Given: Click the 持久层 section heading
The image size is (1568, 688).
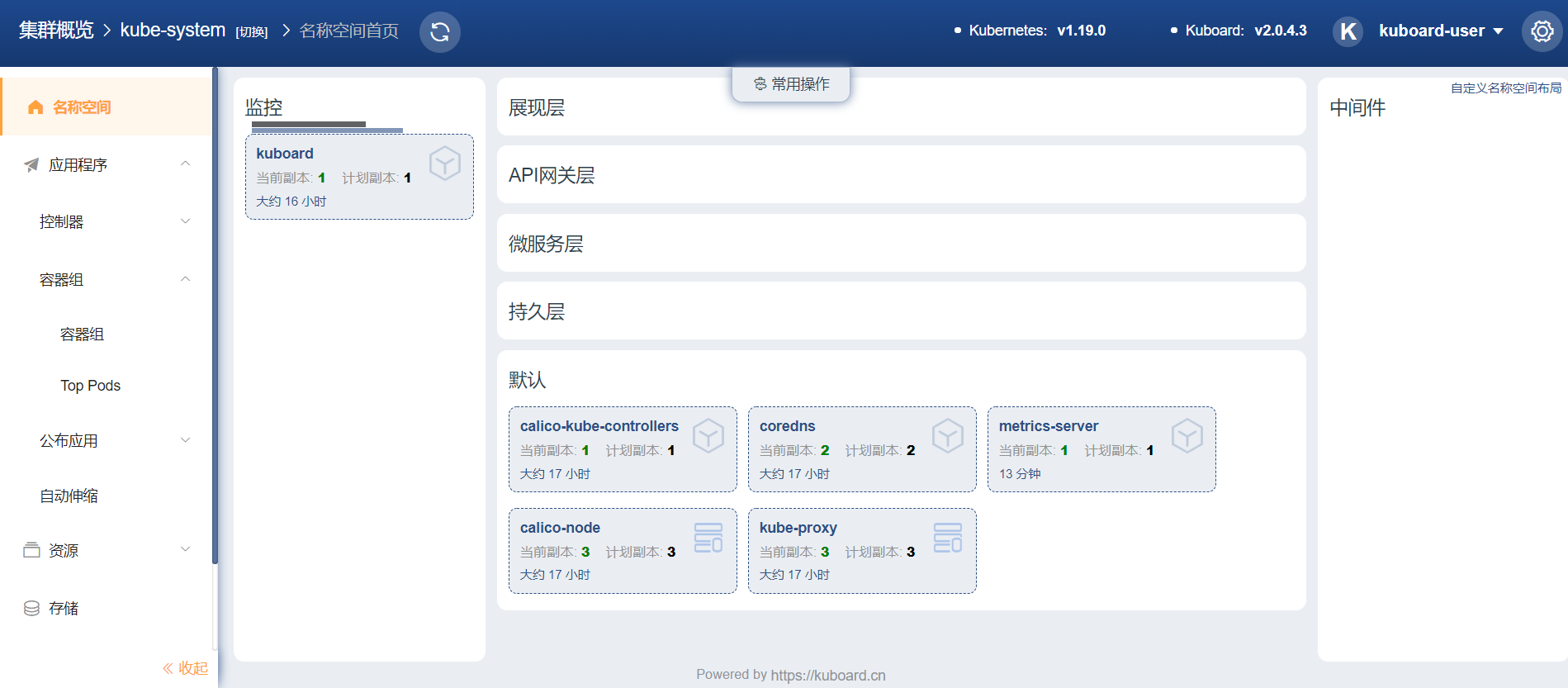Looking at the screenshot, I should click(x=537, y=311).
